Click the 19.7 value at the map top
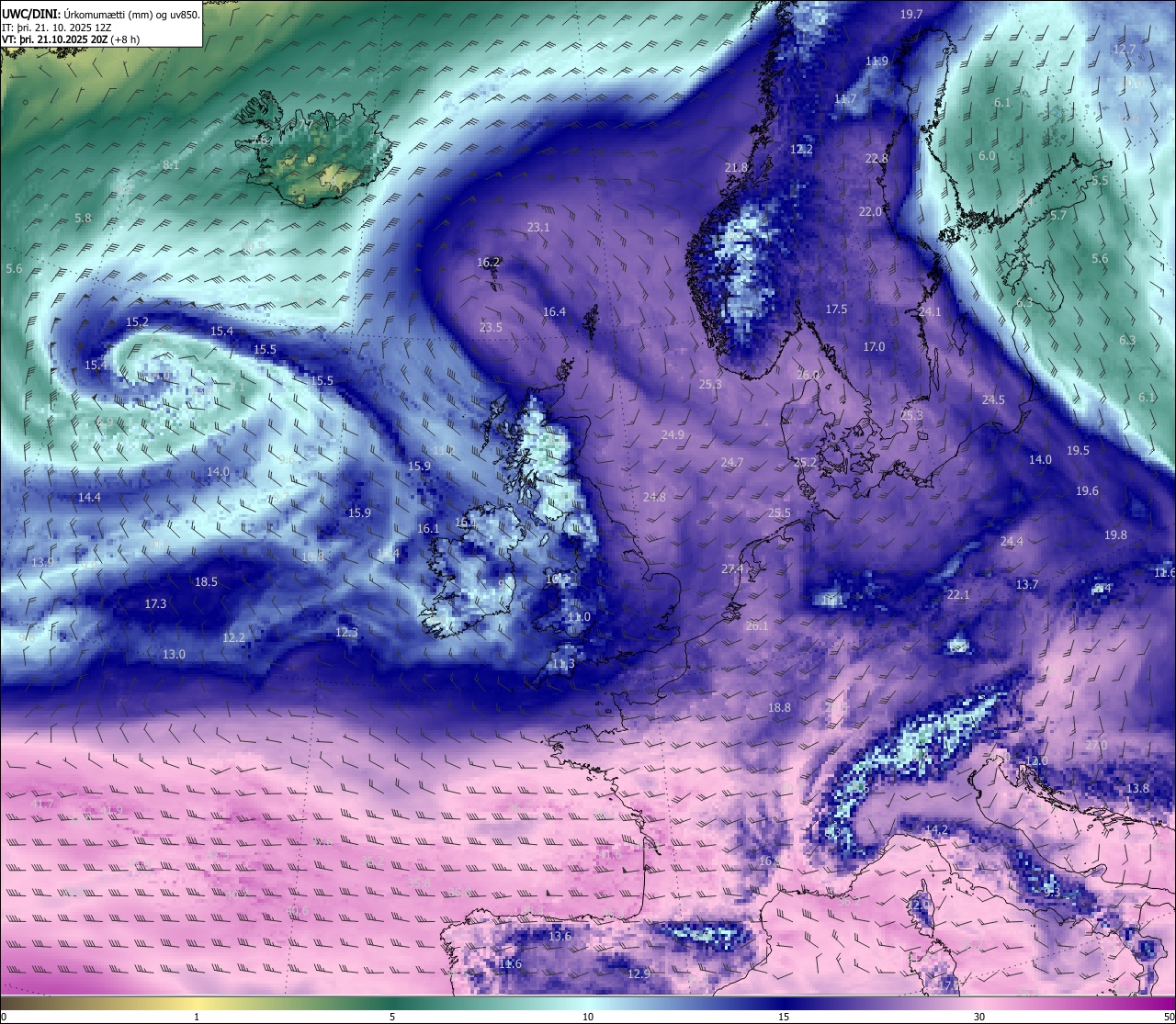Screen dimensions: 1176x1024 (x=911, y=14)
